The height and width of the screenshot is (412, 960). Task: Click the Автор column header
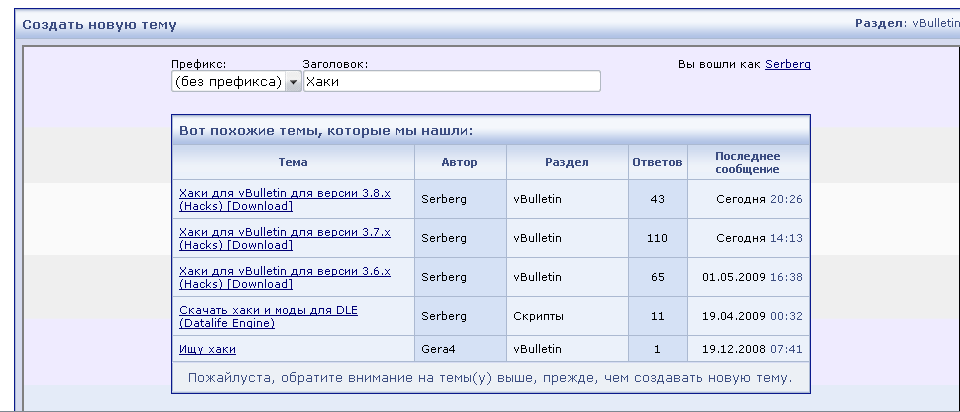pyautogui.click(x=460, y=162)
